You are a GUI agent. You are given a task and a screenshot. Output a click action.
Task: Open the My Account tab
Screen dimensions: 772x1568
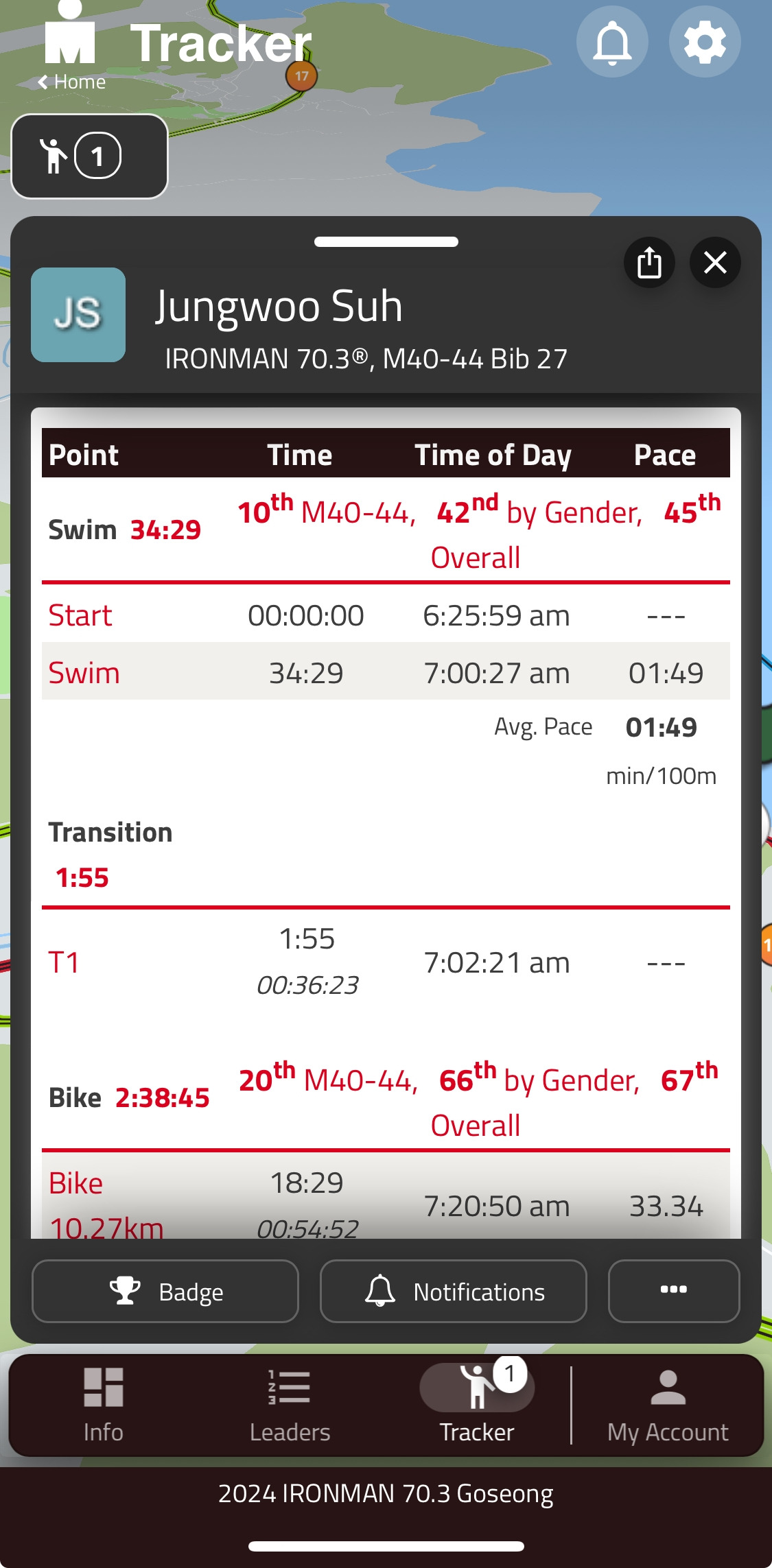[x=668, y=1405]
